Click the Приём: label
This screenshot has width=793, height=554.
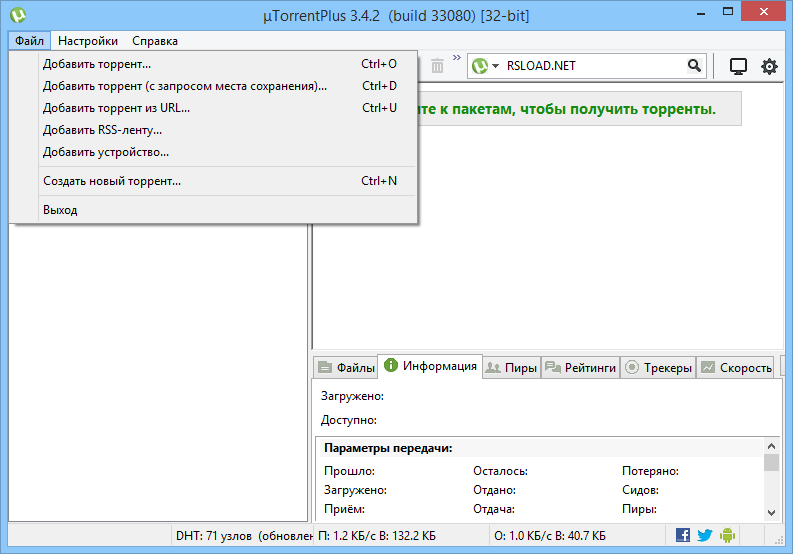344,509
